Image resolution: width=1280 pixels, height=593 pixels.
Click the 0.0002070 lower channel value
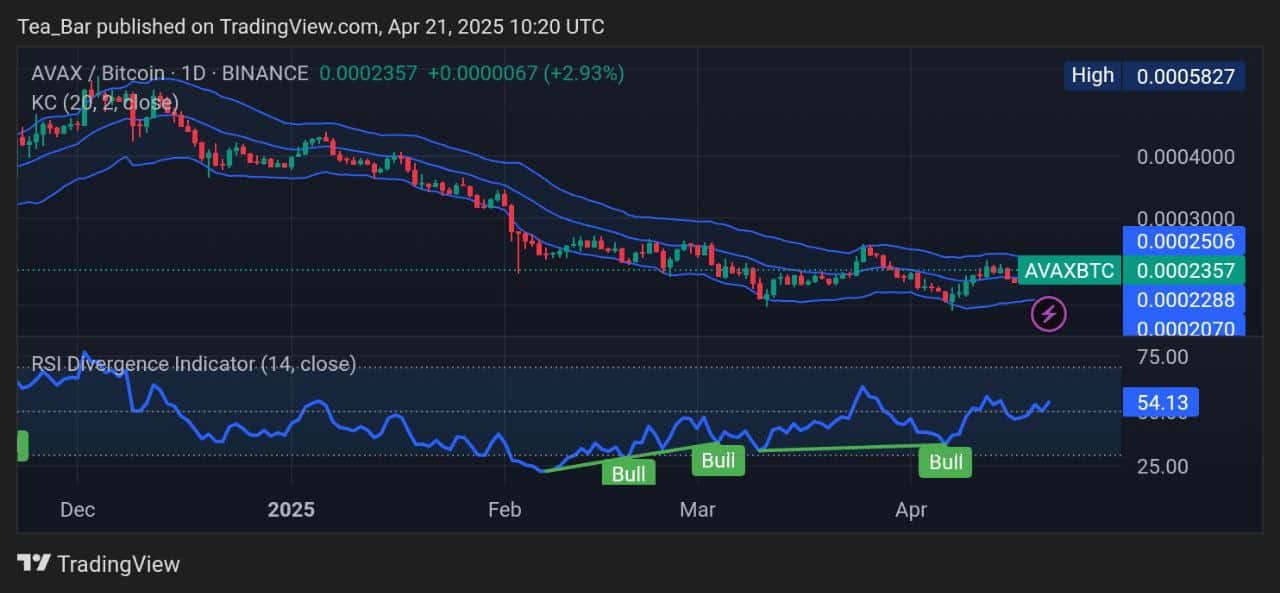click(x=1185, y=325)
